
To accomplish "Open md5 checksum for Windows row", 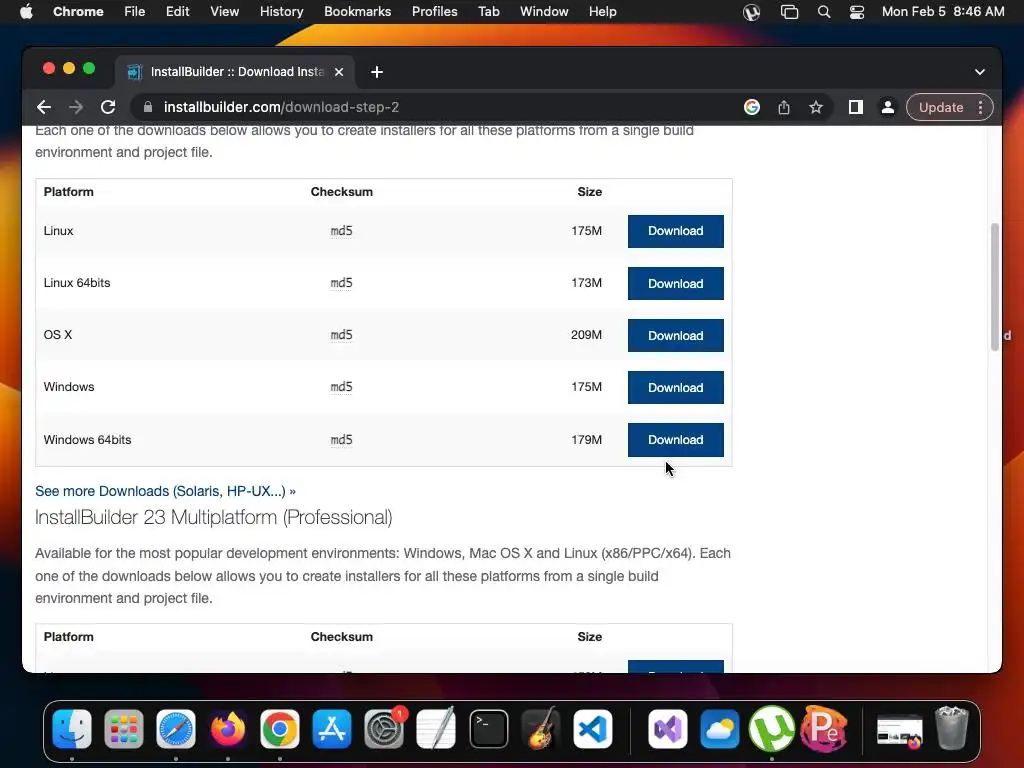I will pos(342,387).
